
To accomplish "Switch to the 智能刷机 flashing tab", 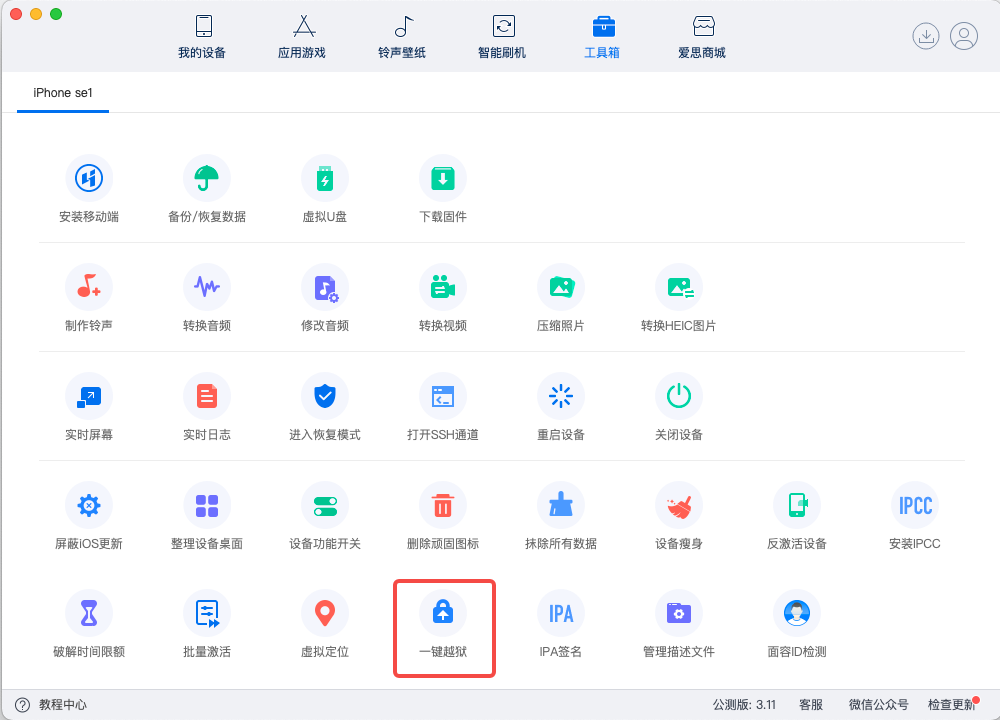I will click(x=503, y=37).
